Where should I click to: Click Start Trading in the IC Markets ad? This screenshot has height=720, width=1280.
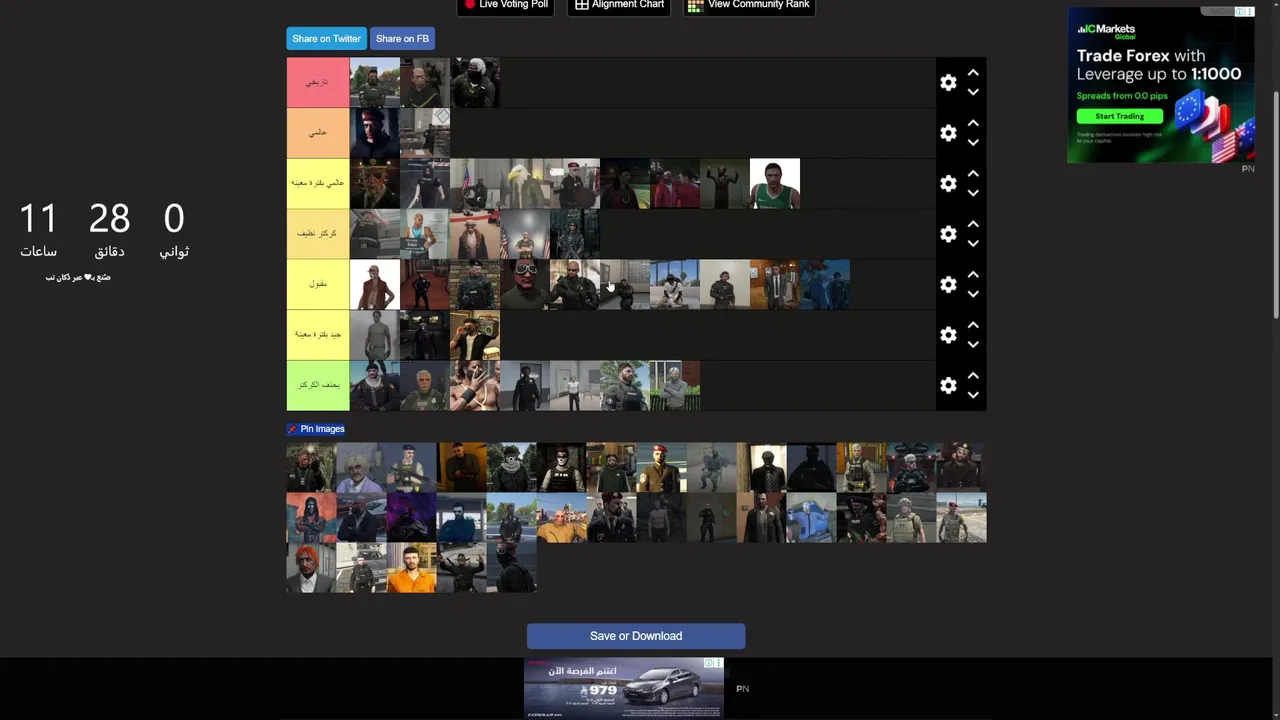[1119, 116]
